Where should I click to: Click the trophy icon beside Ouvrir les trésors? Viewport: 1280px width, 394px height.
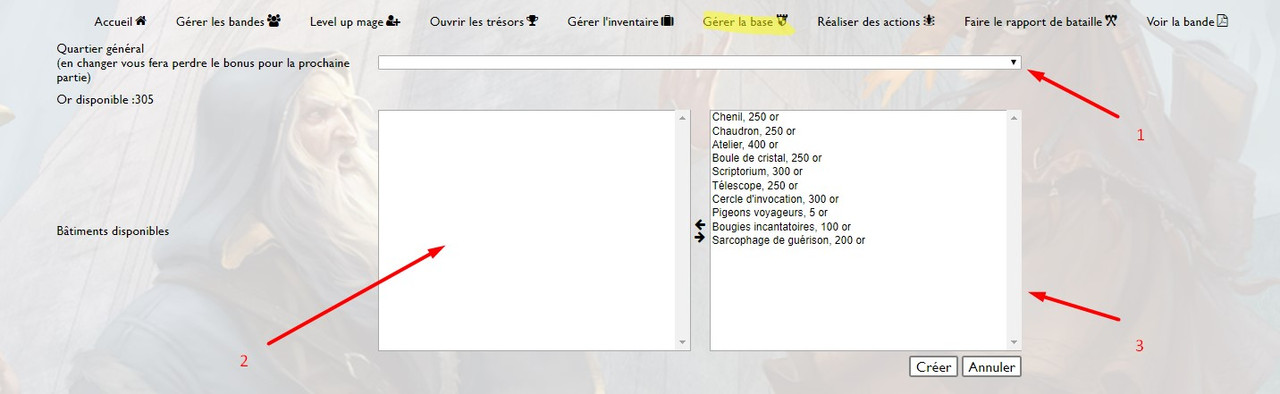(x=532, y=20)
